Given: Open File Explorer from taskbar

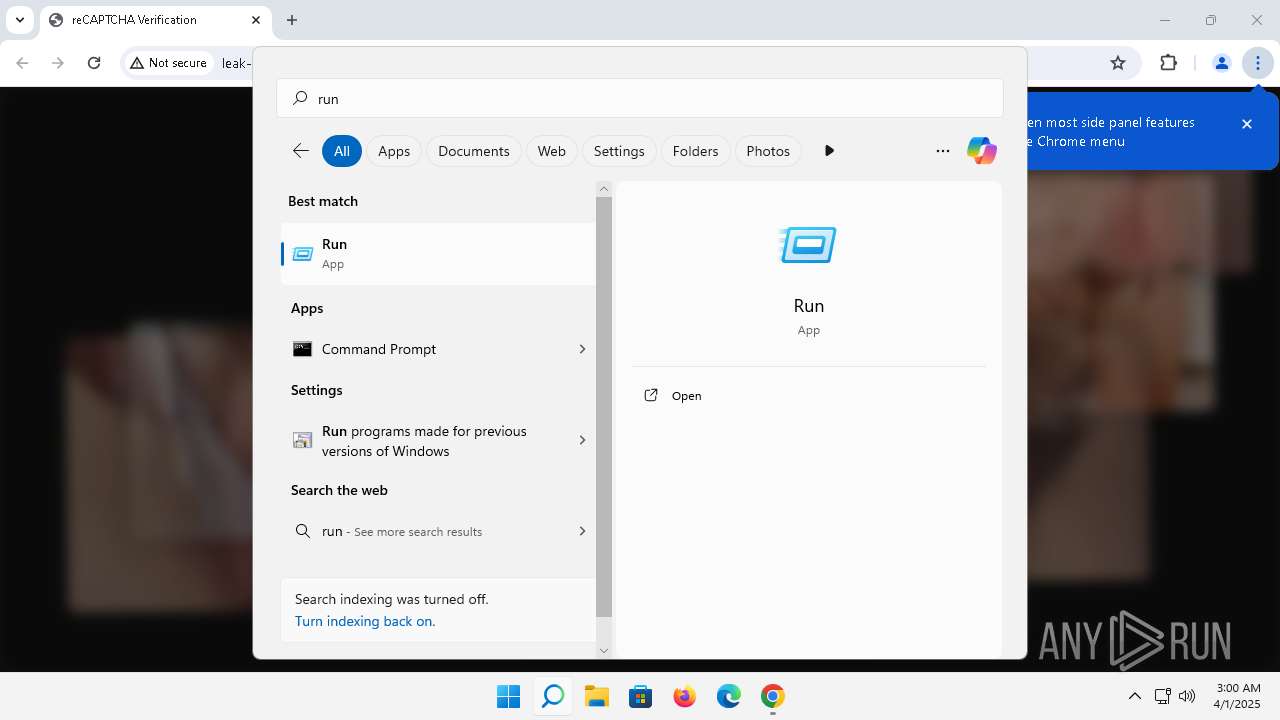Looking at the screenshot, I should pos(597,696).
